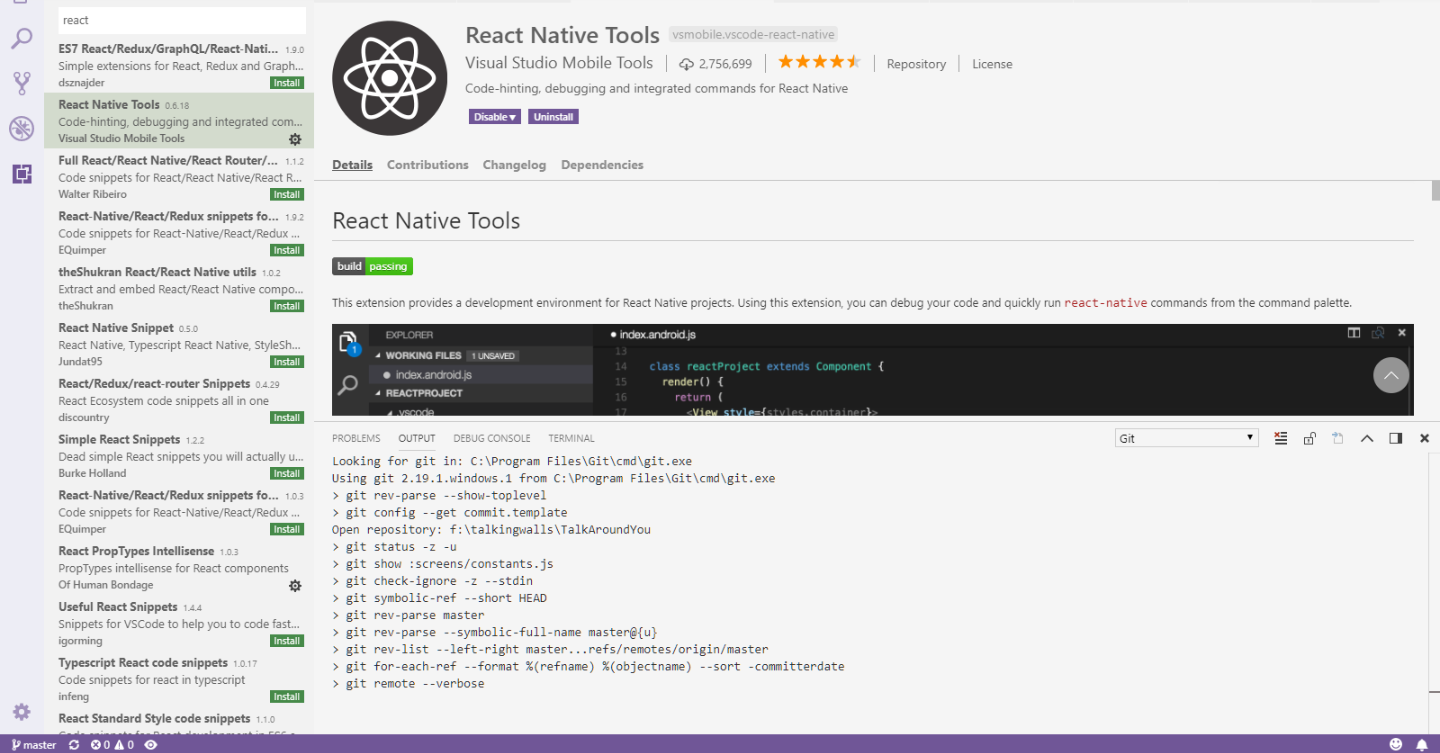This screenshot has width=1440, height=753.
Task: Open the Source Control view
Action: point(21,84)
